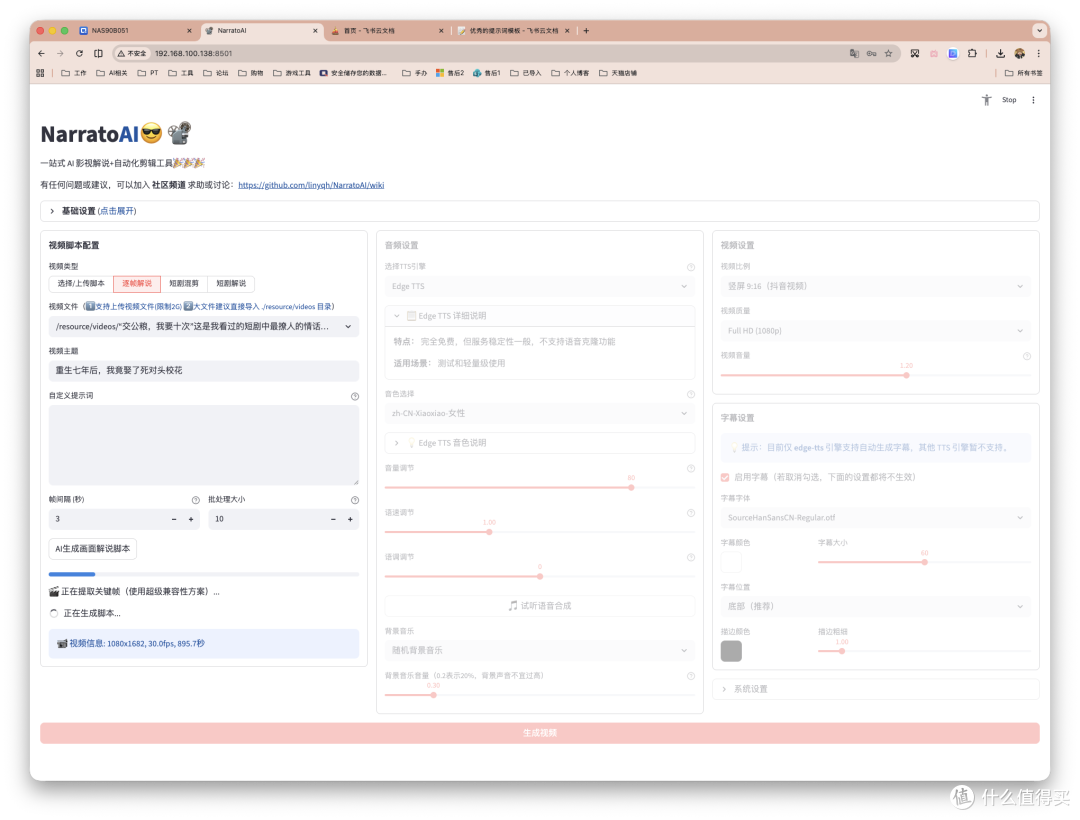Click the 生成视频 button

[x=539, y=733]
